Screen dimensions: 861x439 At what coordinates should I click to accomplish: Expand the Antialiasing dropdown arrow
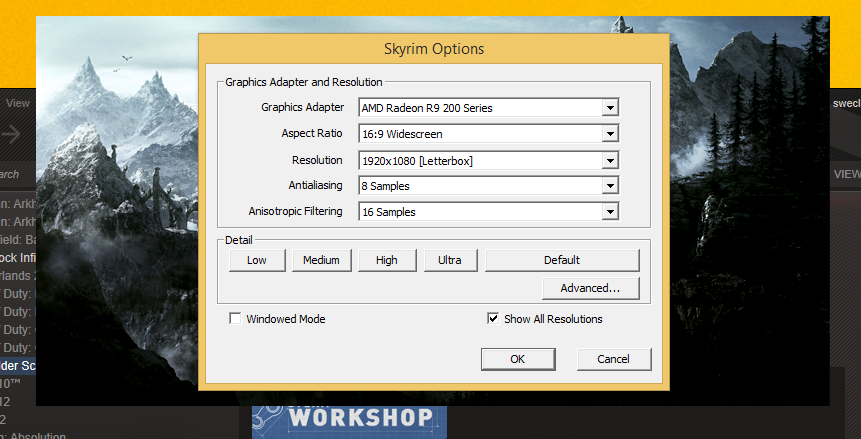(610, 186)
